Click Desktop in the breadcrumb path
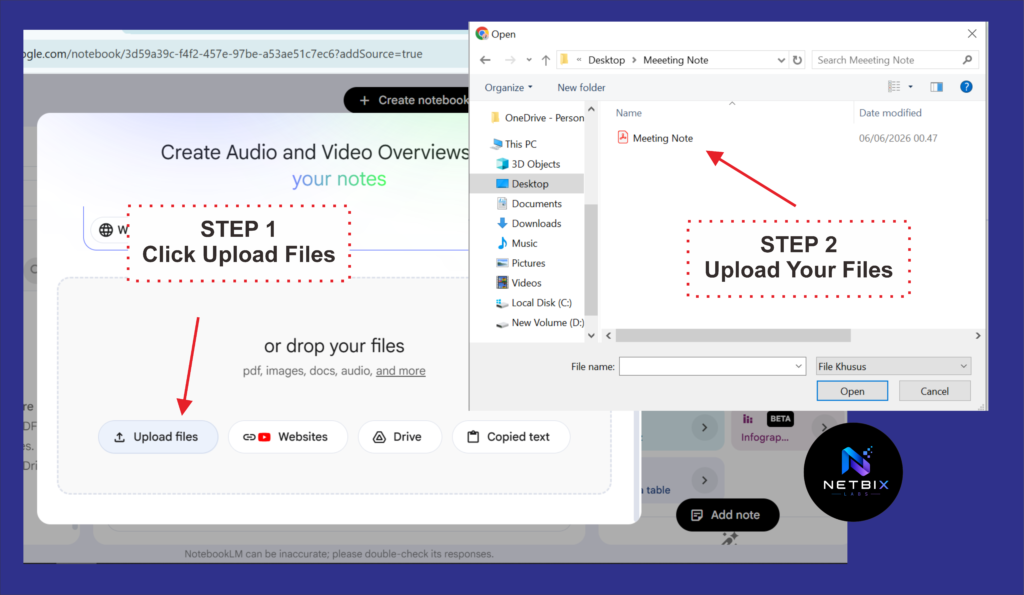 click(x=606, y=60)
